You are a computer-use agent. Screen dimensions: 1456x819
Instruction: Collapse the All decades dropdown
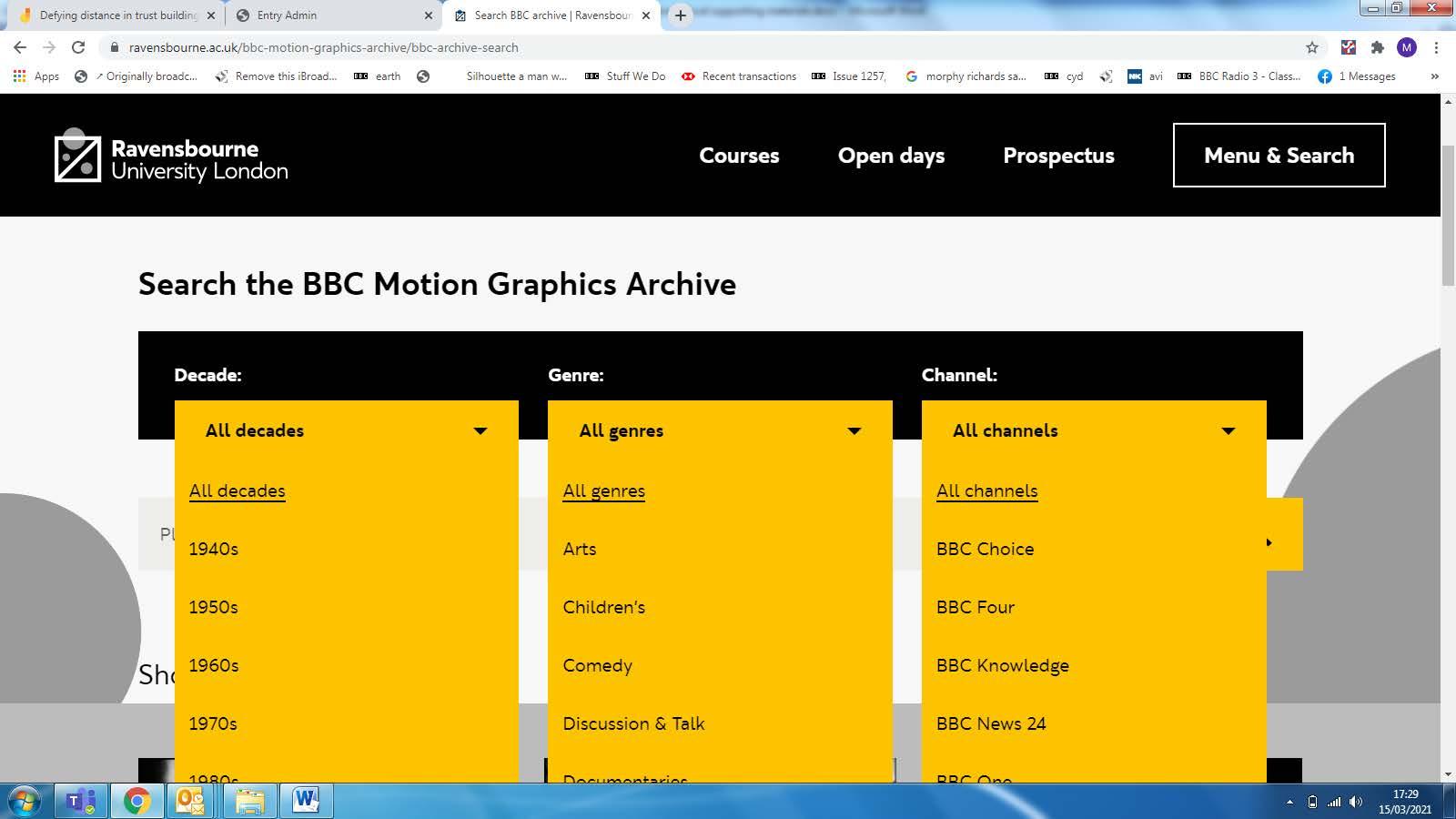(347, 430)
